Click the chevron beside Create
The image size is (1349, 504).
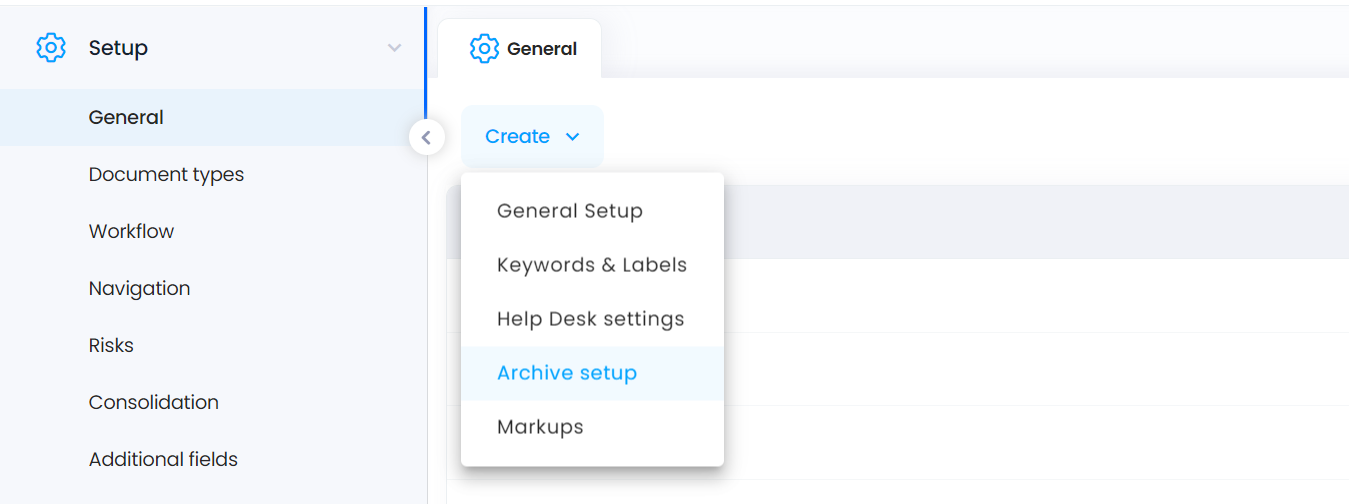[573, 137]
